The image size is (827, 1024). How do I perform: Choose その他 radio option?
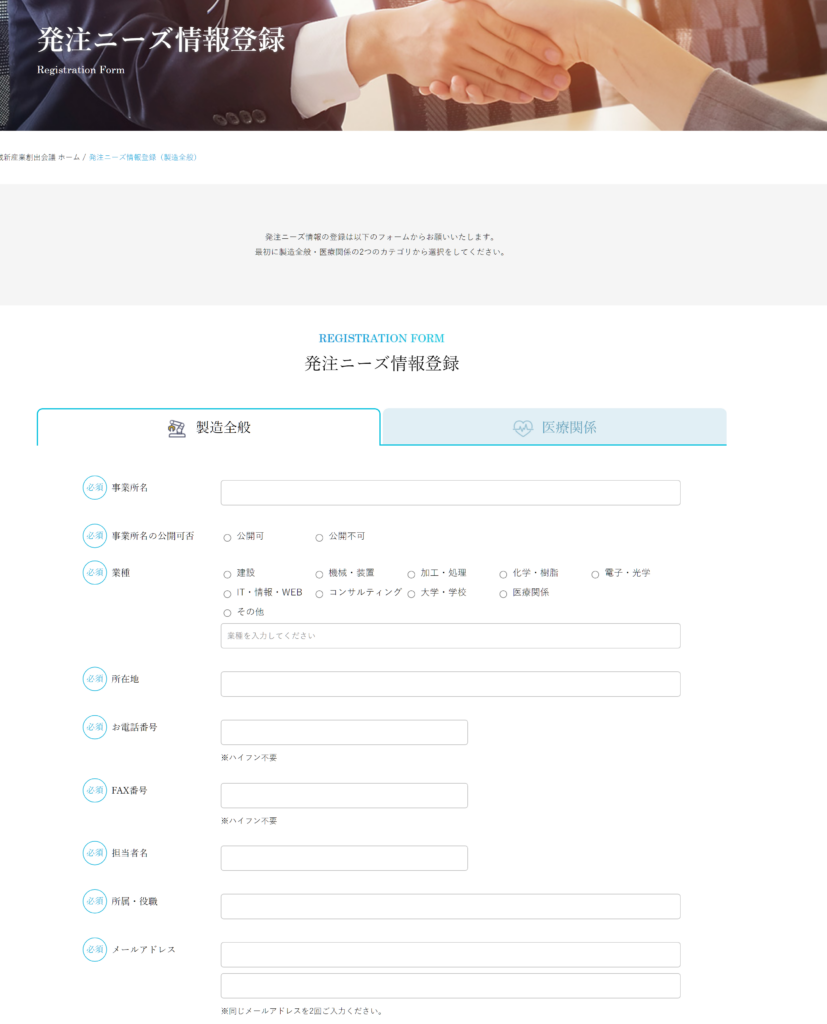(227, 613)
